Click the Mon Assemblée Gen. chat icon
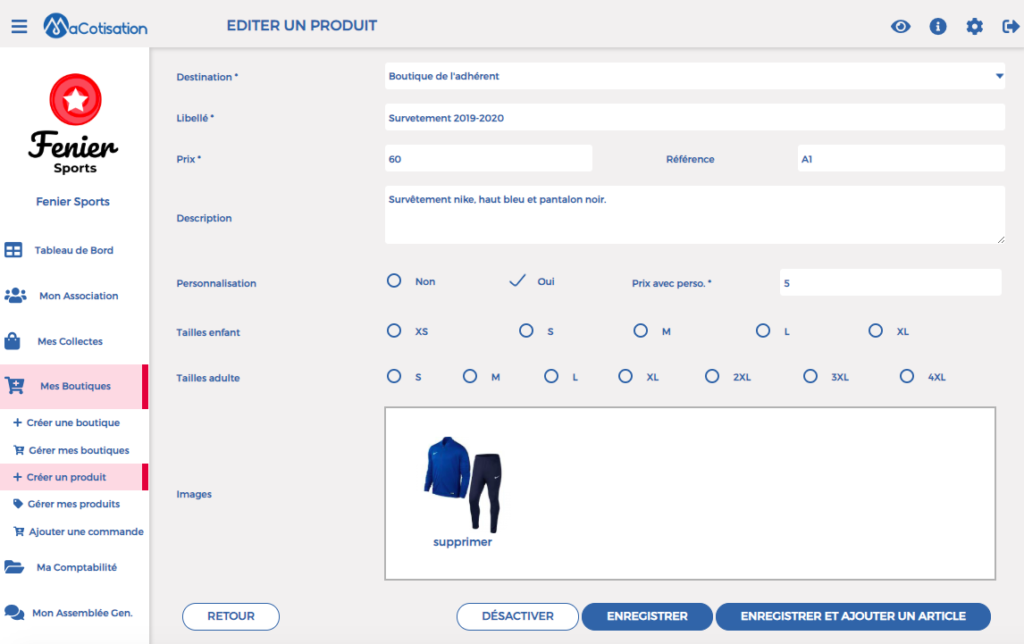 click(14, 613)
